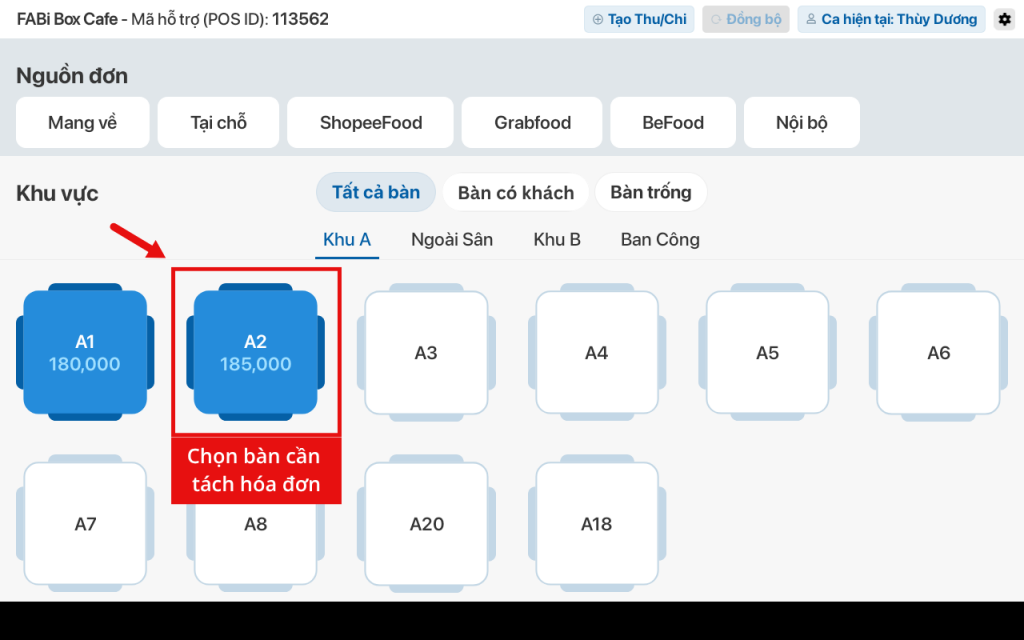Open the settings gear icon
The width and height of the screenshot is (1024, 640).
[x=1004, y=19]
